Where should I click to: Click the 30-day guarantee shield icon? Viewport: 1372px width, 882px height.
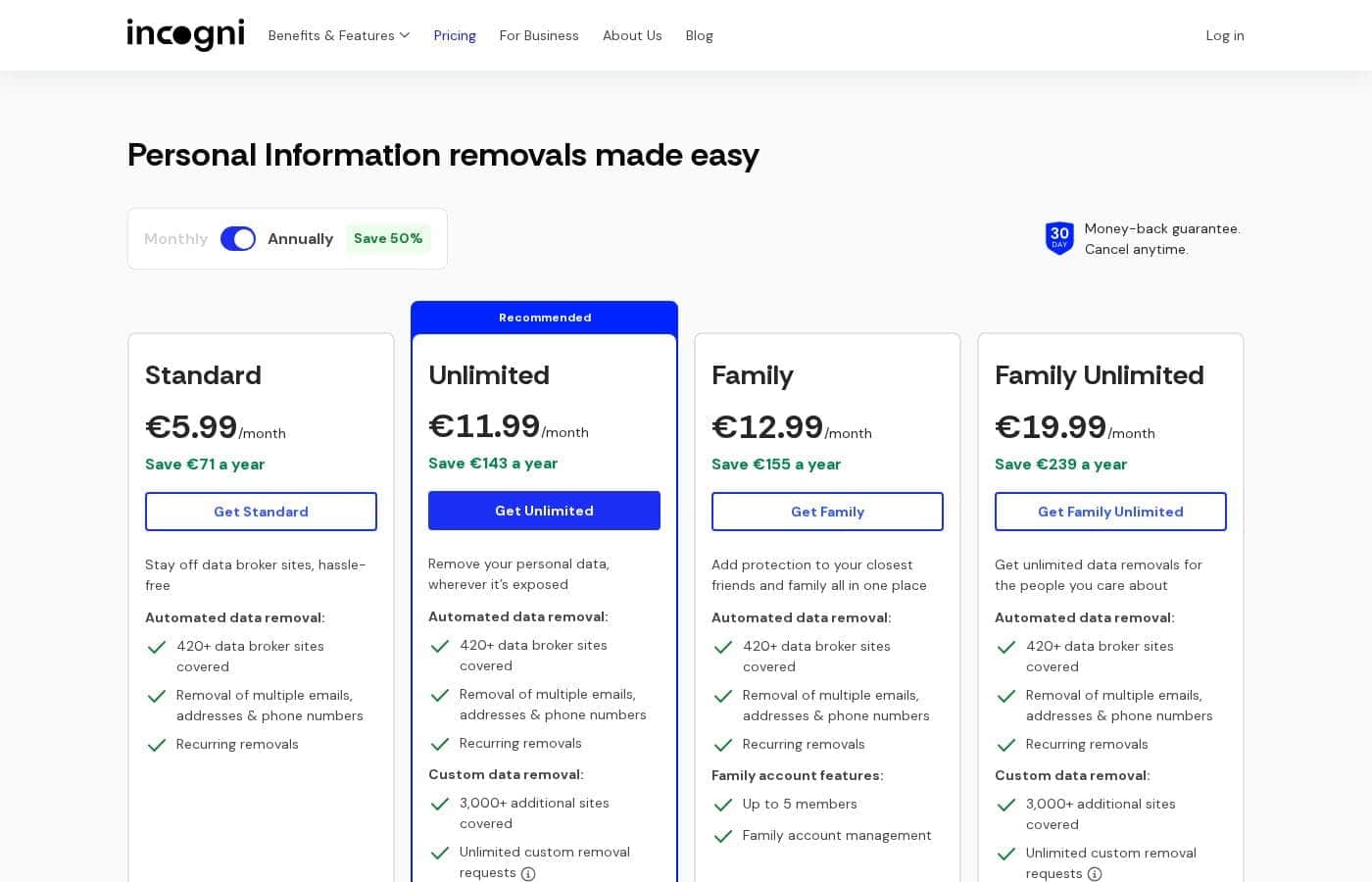(x=1059, y=238)
